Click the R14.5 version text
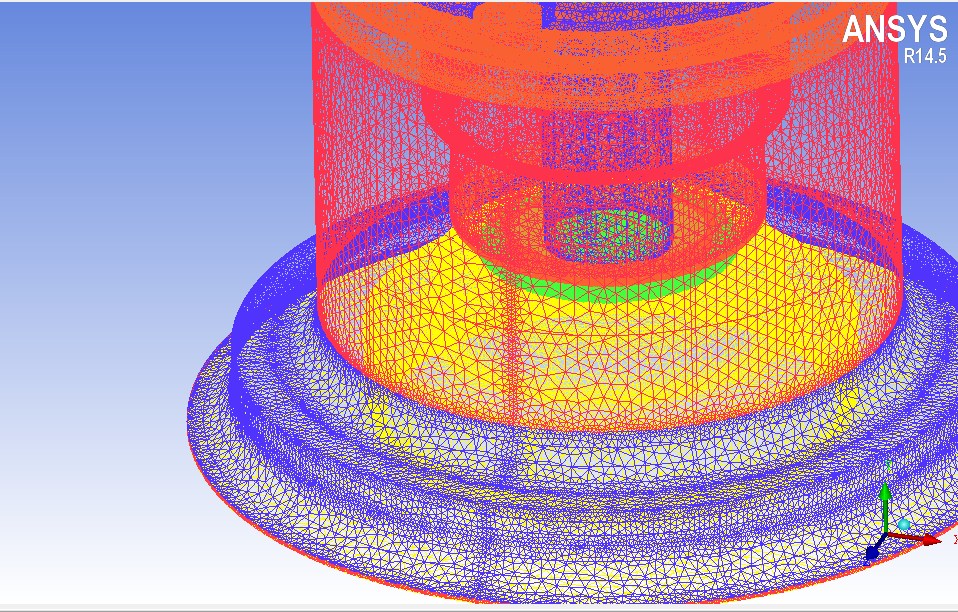The width and height of the screenshot is (958, 612). coord(924,57)
